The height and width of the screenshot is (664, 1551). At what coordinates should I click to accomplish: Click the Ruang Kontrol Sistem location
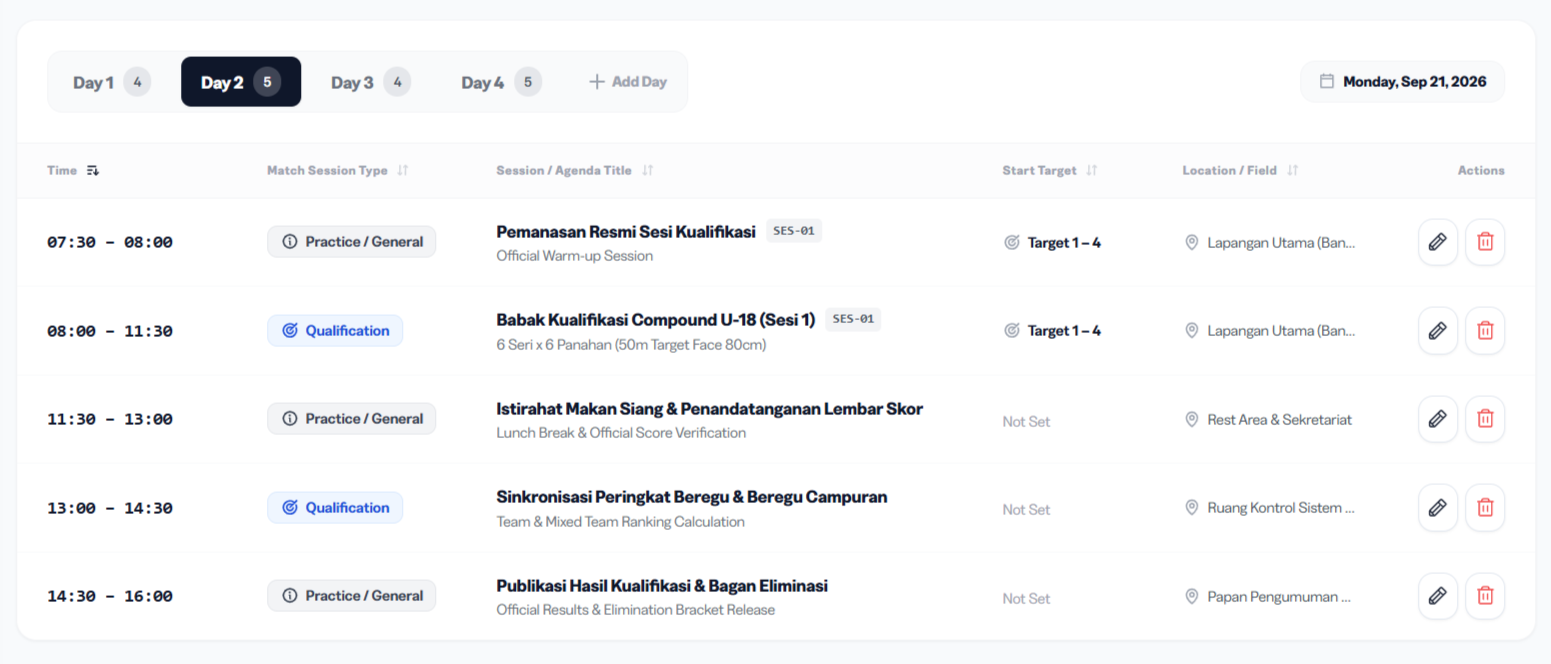click(x=1270, y=508)
